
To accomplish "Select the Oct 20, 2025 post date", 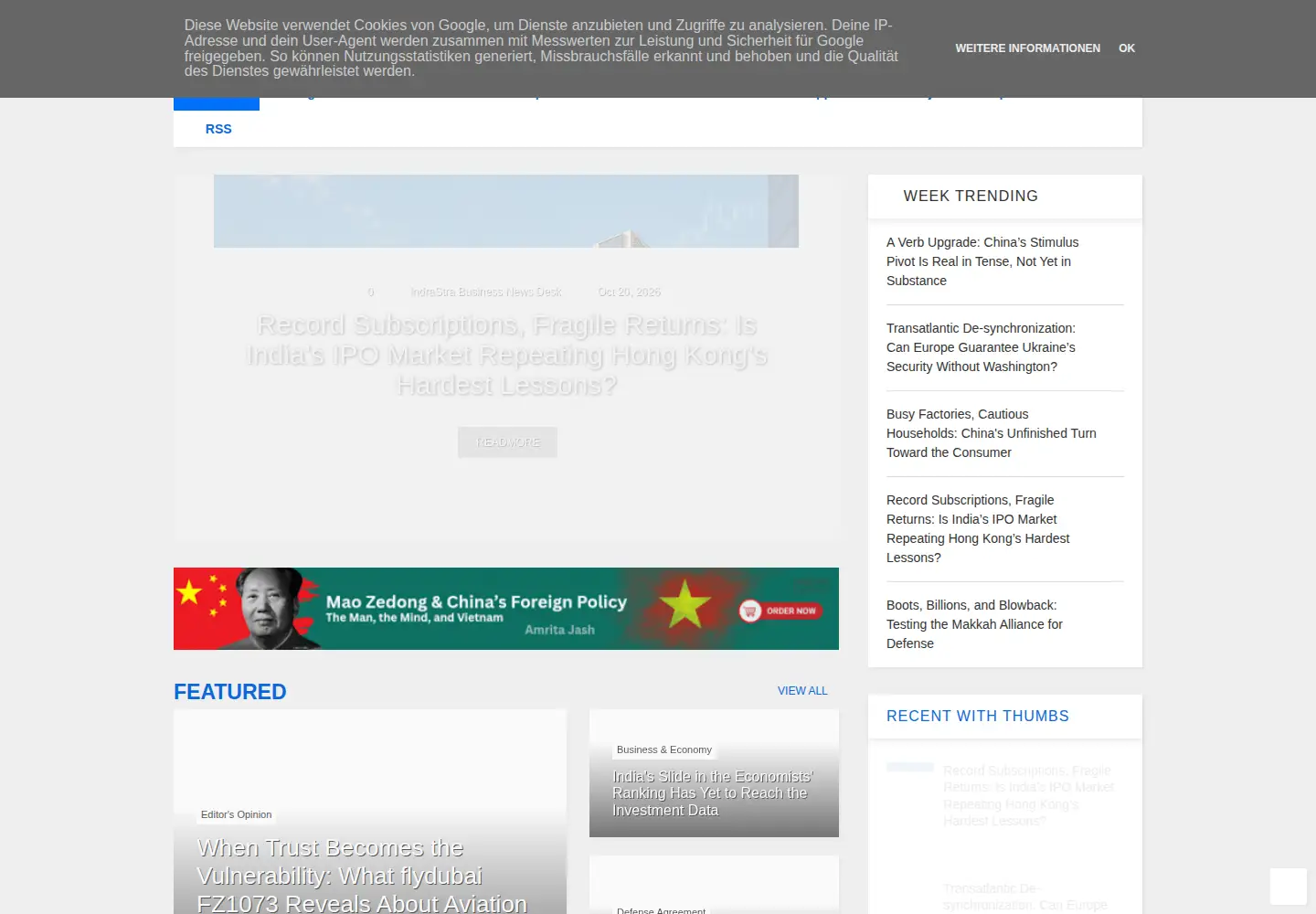I will pos(629,292).
